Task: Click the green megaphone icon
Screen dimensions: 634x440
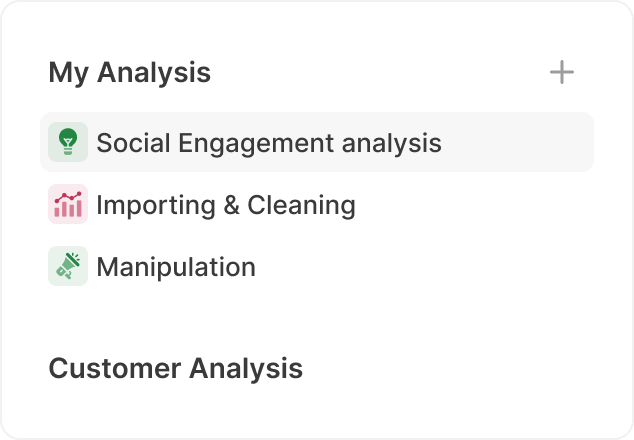Action: pos(68,267)
